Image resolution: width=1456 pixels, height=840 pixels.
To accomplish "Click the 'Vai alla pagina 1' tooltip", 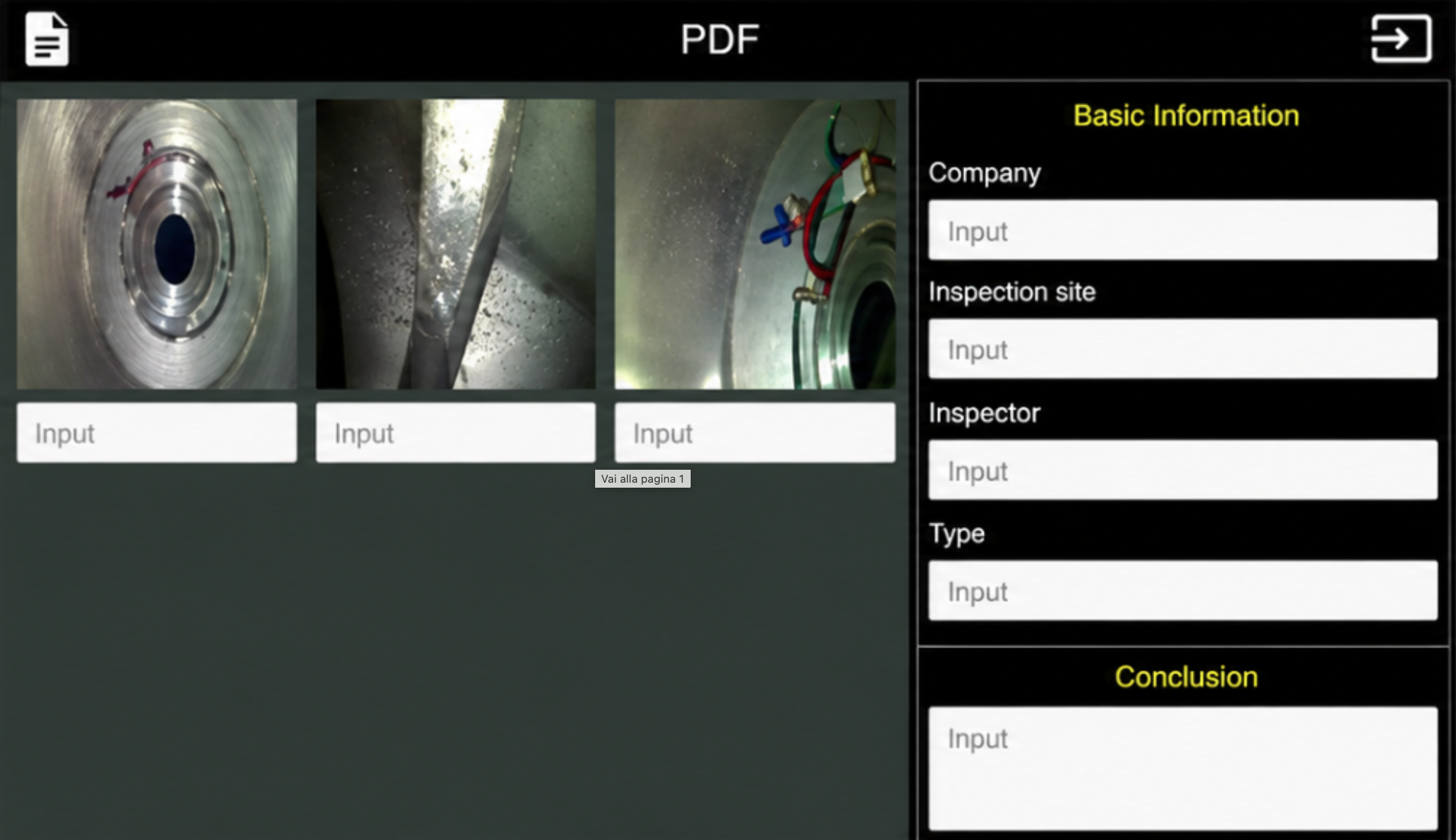I will point(642,479).
